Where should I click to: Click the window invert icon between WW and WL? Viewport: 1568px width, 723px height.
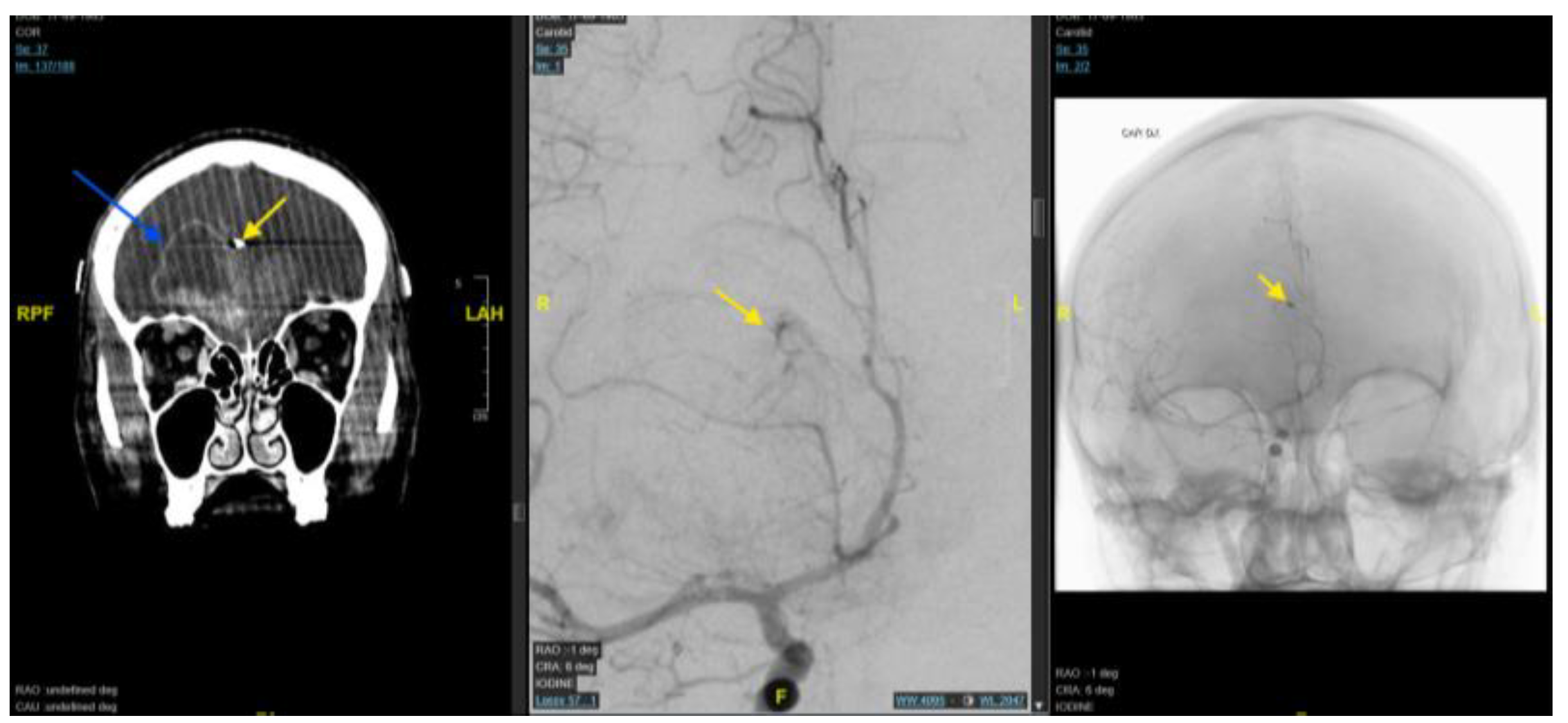pos(967,701)
